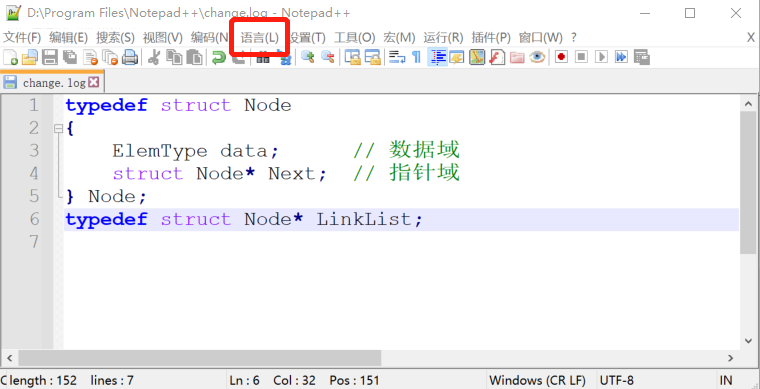Open the ? help menu
Viewport: 760px width, 389px height.
[574, 37]
